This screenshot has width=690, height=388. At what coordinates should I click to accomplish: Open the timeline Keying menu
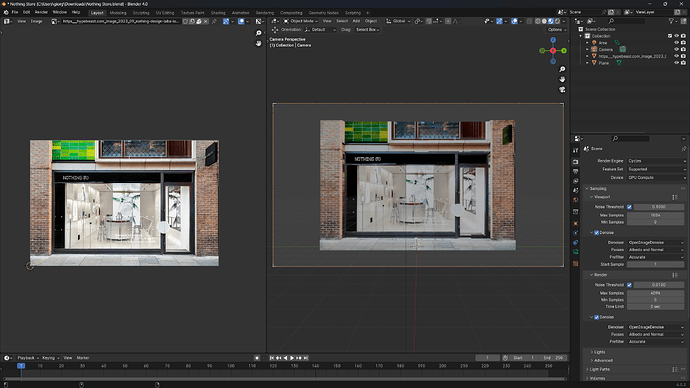click(x=50, y=358)
